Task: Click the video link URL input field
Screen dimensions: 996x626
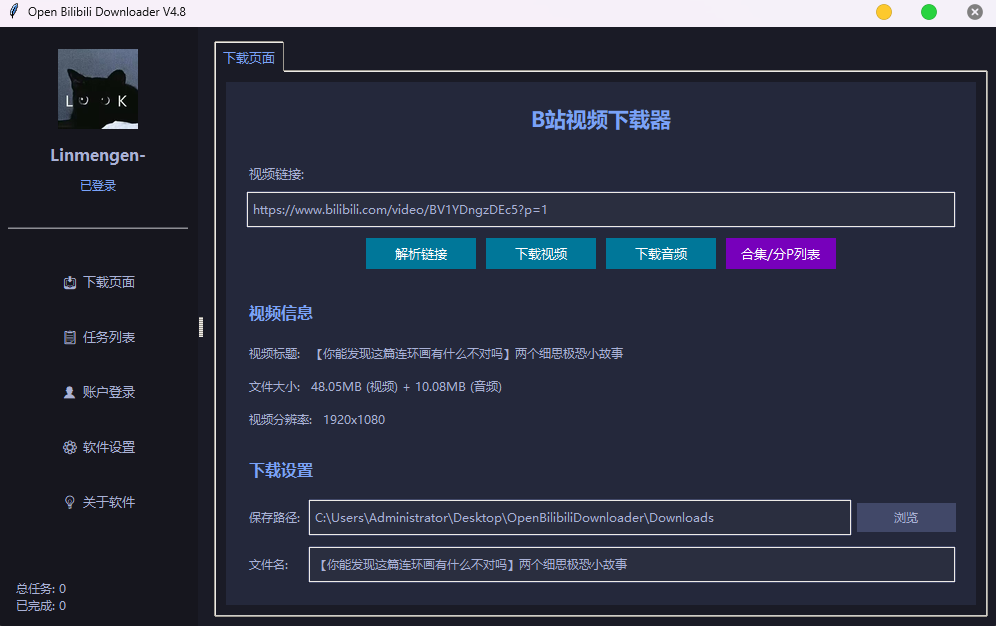Action: pos(600,210)
